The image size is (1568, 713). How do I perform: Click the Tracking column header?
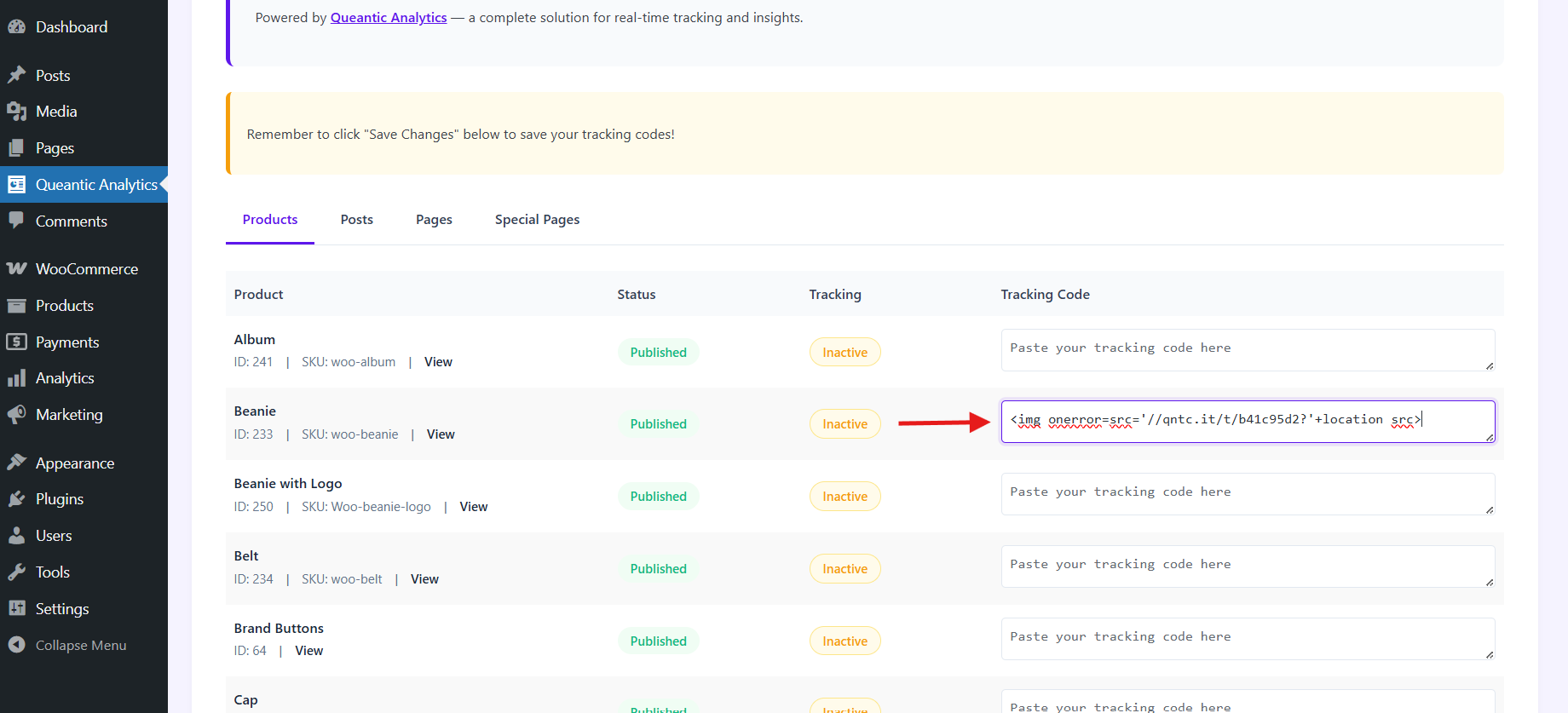[x=835, y=295]
